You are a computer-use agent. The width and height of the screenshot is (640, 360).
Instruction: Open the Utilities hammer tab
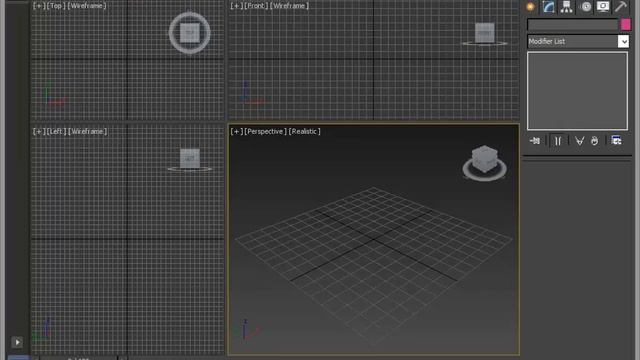[x=621, y=7]
